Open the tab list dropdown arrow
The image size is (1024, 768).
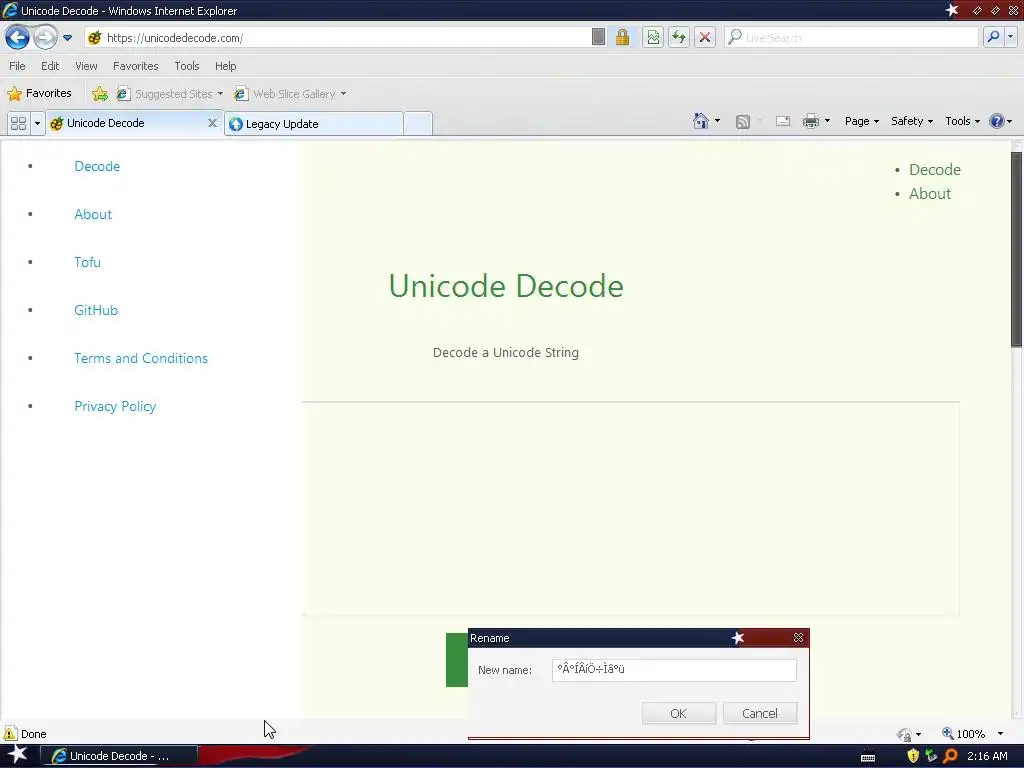point(37,123)
